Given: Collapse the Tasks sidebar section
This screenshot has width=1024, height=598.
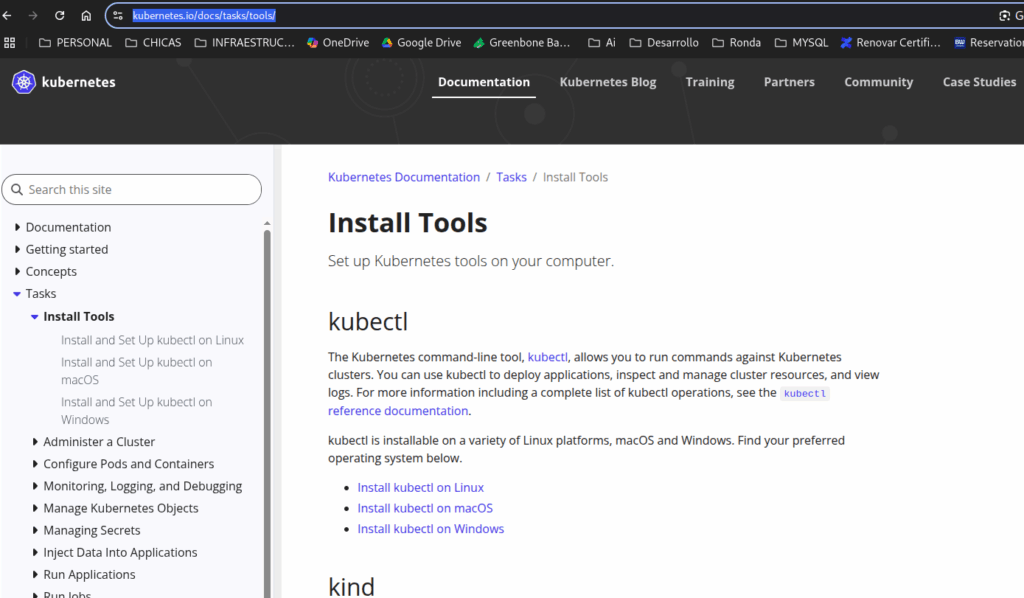Looking at the screenshot, I should pyautogui.click(x=17, y=294).
